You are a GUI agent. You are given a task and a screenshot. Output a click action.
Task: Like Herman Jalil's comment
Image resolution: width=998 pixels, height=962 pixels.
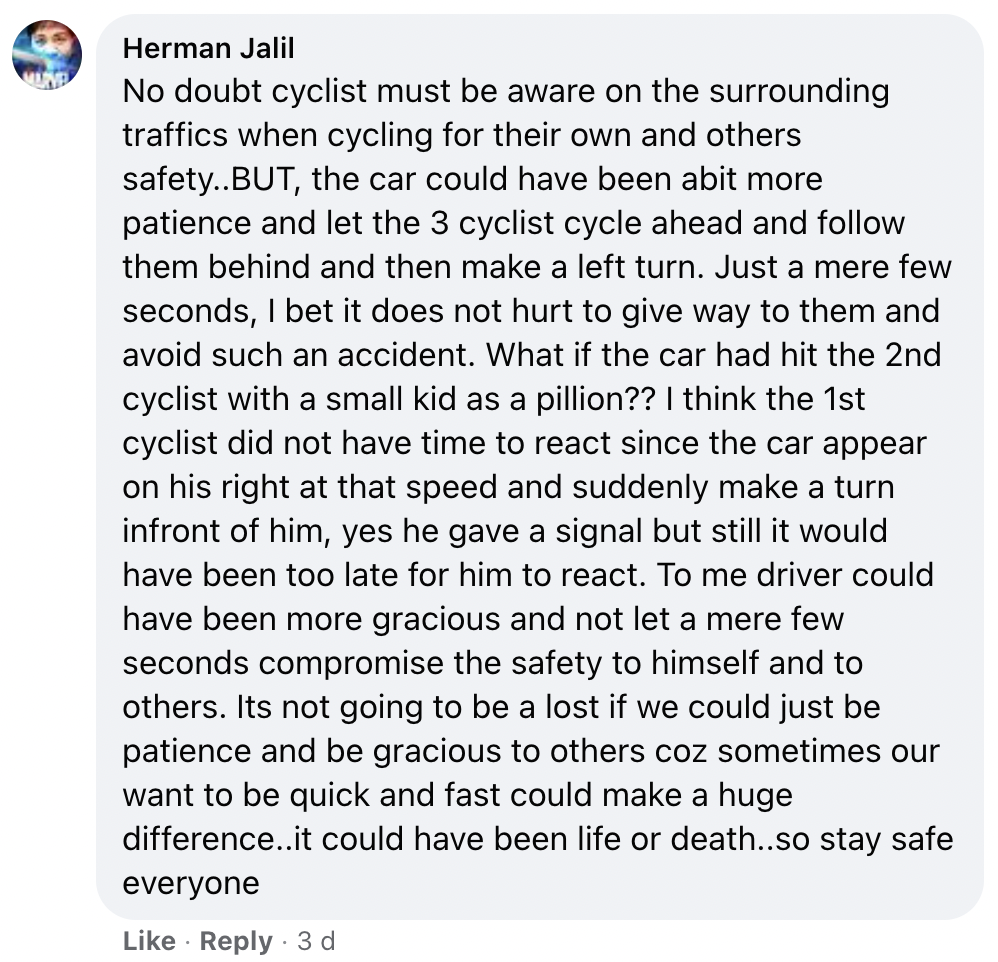coord(150,941)
